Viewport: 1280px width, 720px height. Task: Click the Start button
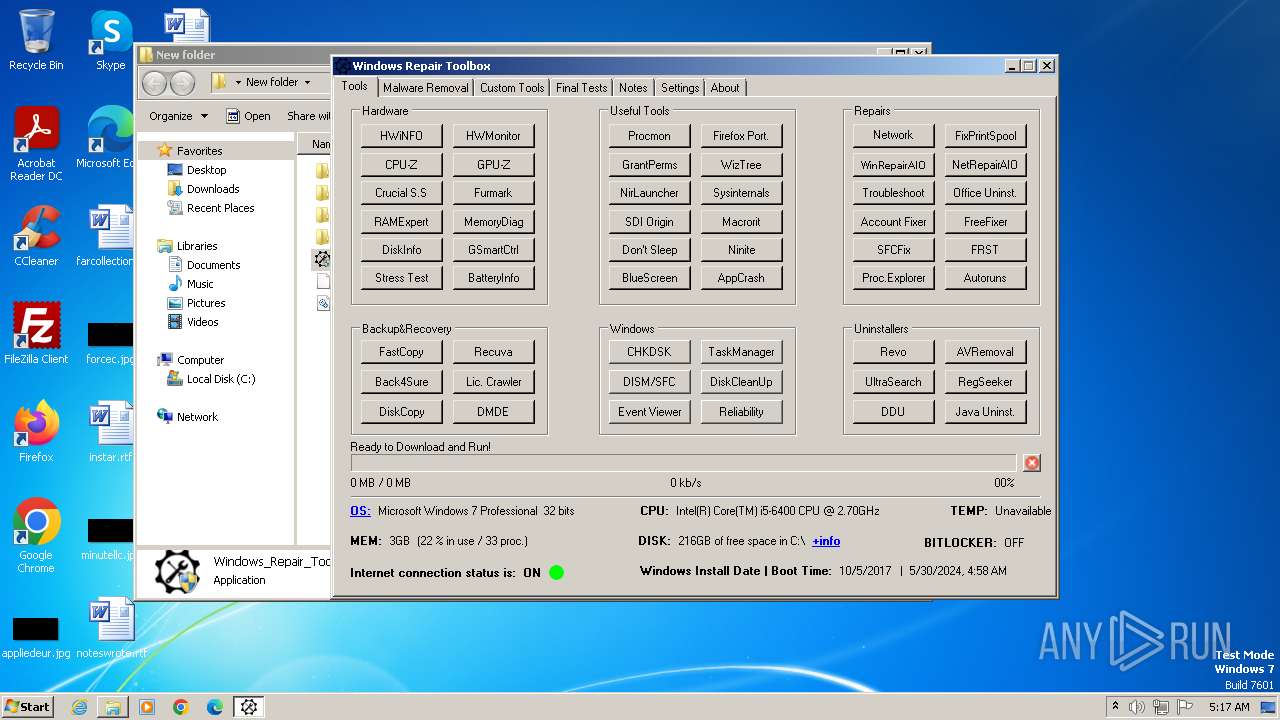[x=27, y=707]
